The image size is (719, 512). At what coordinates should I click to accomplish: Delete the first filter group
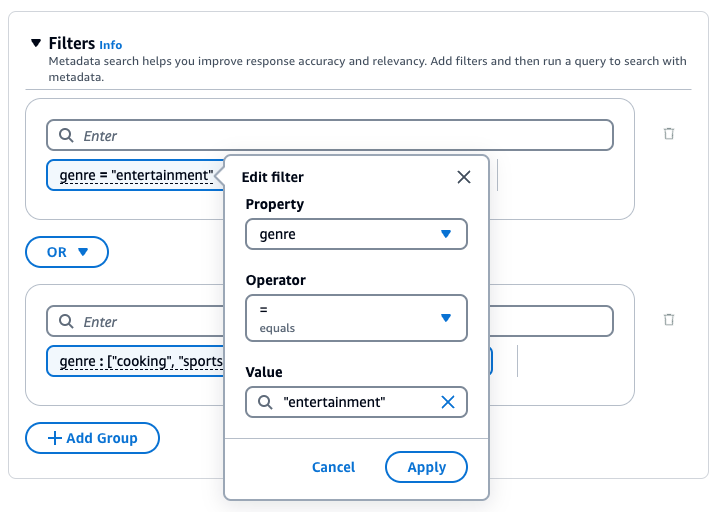pos(669,134)
